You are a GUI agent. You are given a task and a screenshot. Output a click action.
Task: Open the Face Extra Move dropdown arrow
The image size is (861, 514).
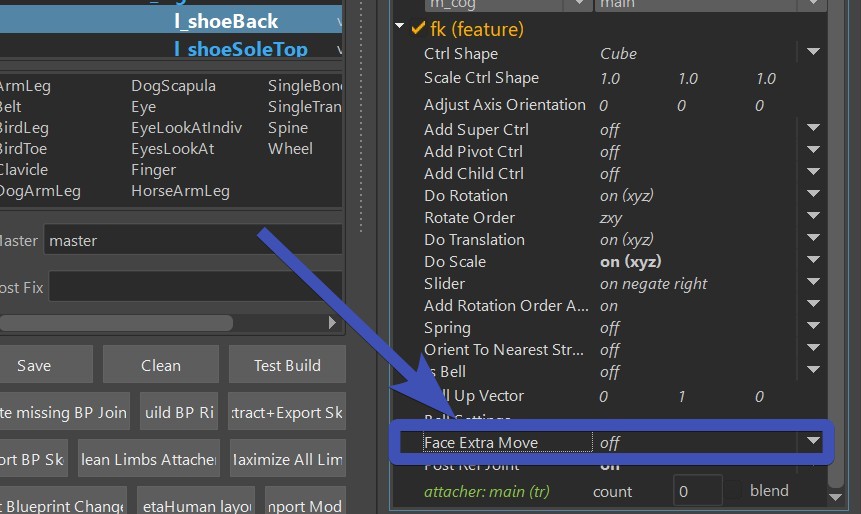813,441
